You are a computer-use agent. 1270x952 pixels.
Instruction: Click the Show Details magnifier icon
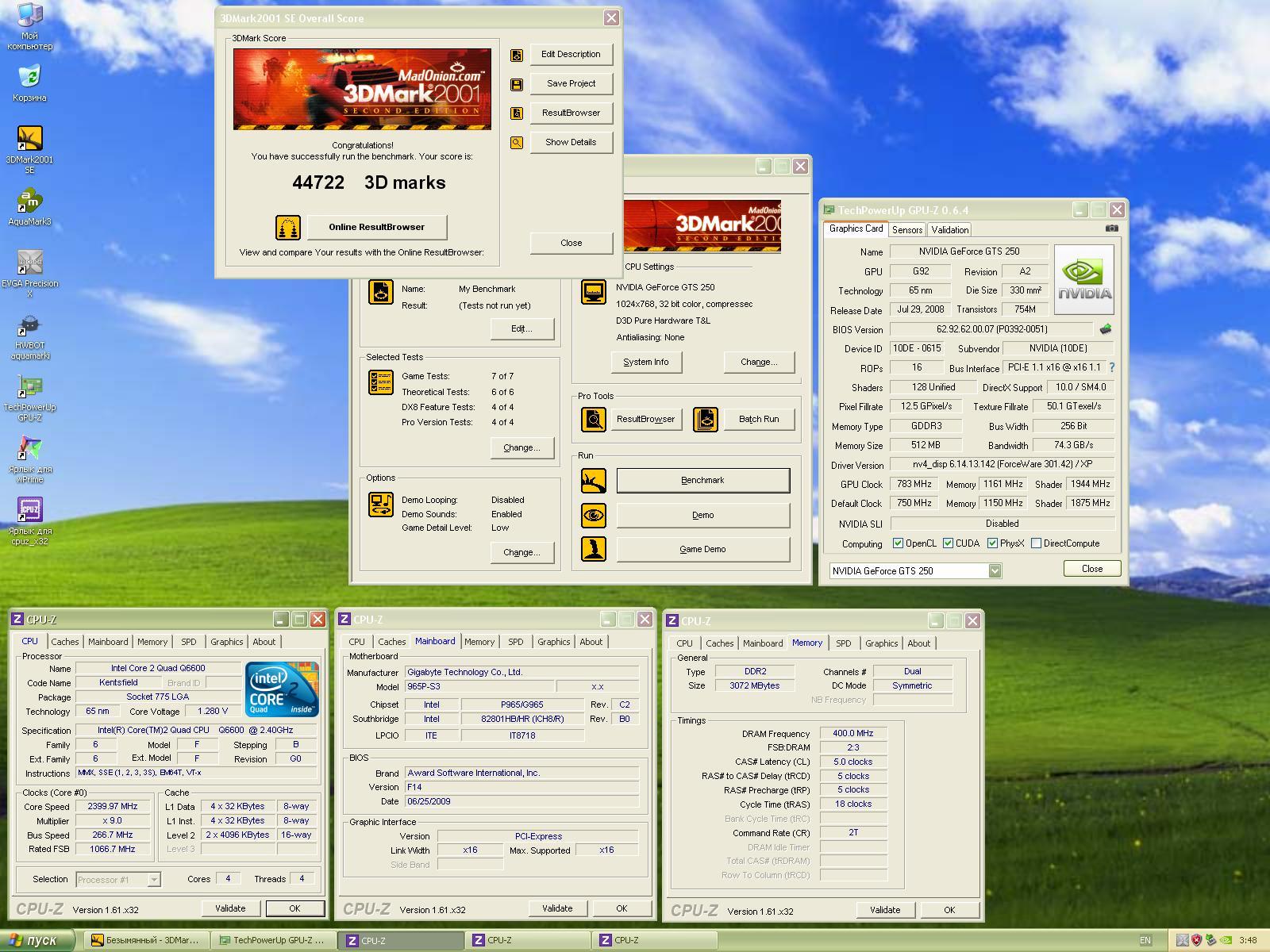pyautogui.click(x=517, y=143)
